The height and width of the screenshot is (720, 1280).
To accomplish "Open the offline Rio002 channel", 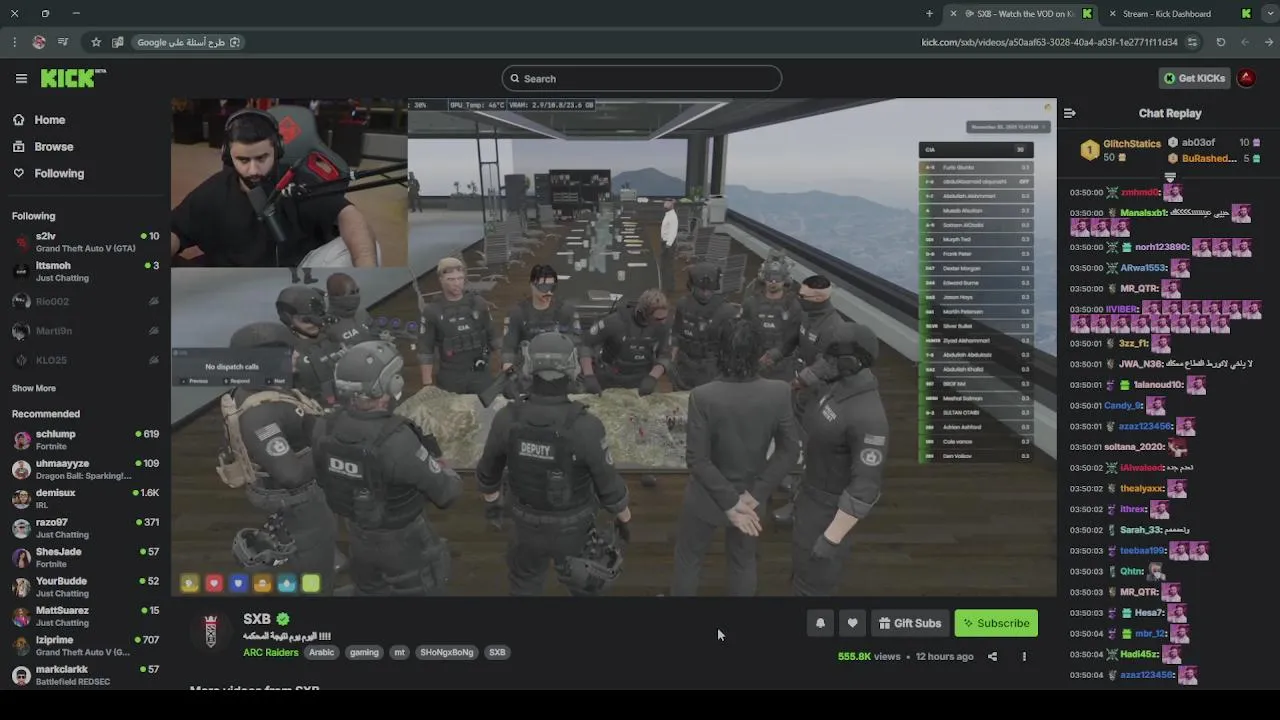I will [x=85, y=301].
